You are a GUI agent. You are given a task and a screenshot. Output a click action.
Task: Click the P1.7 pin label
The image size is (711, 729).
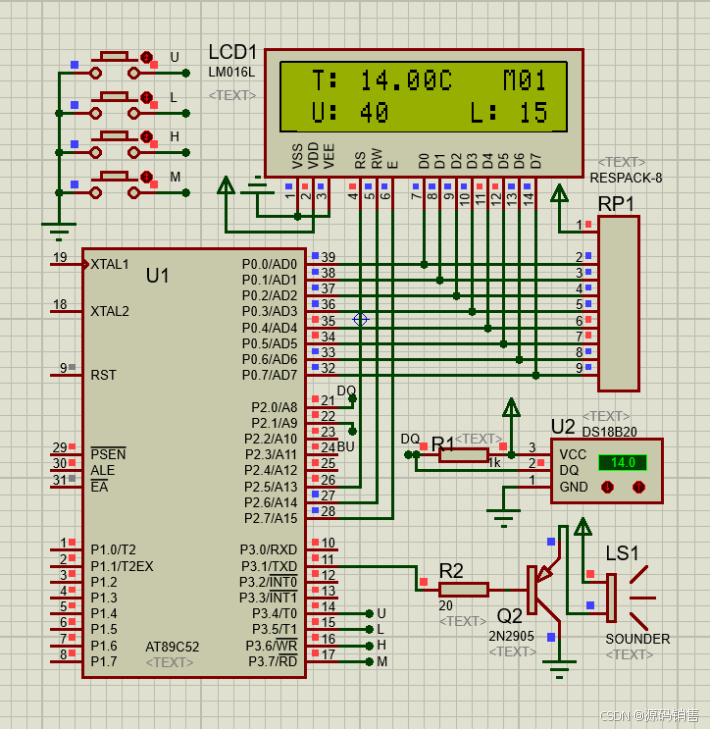tap(104, 662)
